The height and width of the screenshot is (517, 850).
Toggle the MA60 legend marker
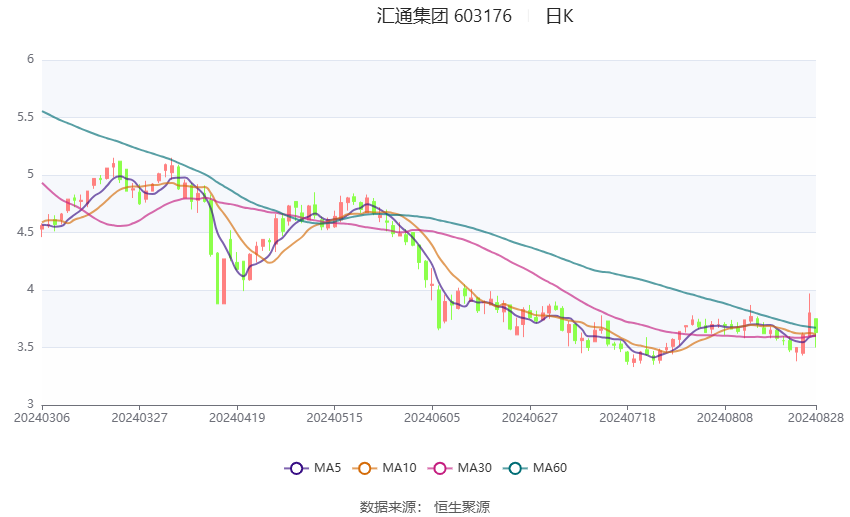516,468
